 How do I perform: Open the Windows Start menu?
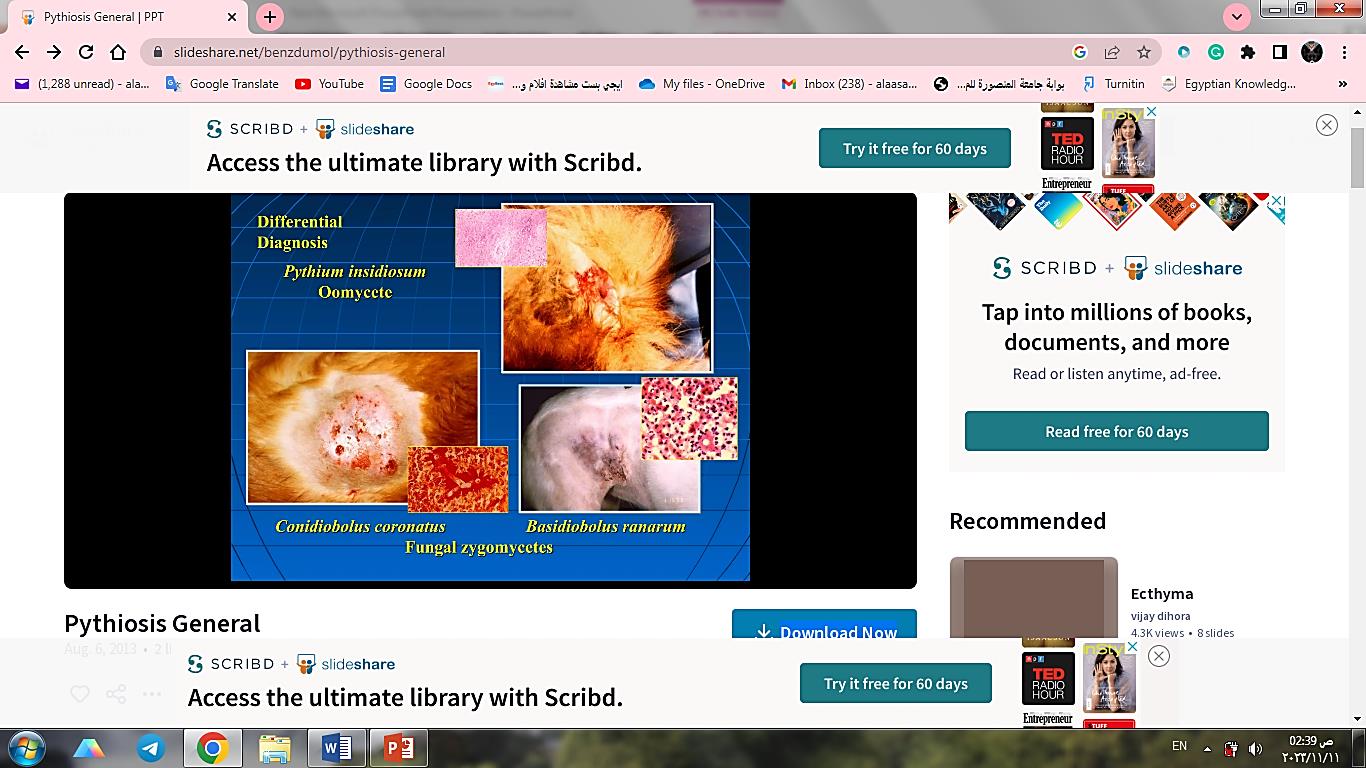point(28,748)
